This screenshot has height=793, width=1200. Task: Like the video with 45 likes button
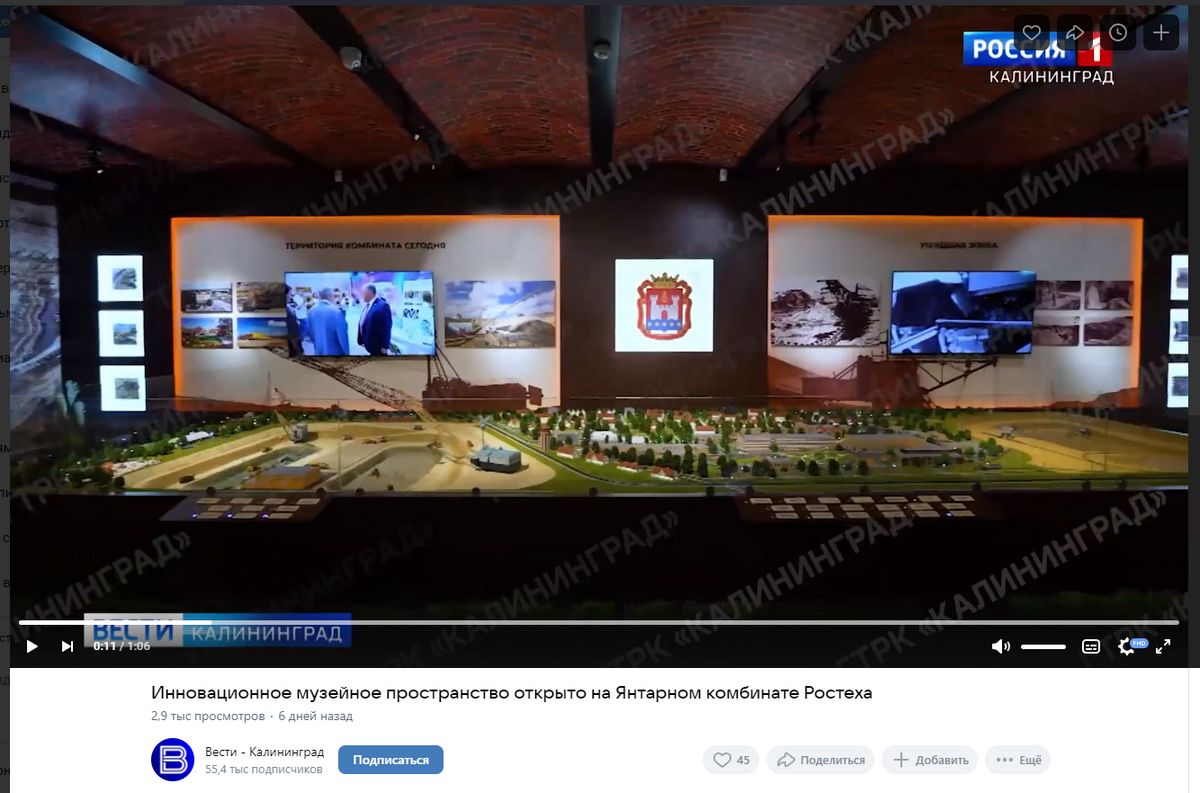pyautogui.click(x=731, y=760)
